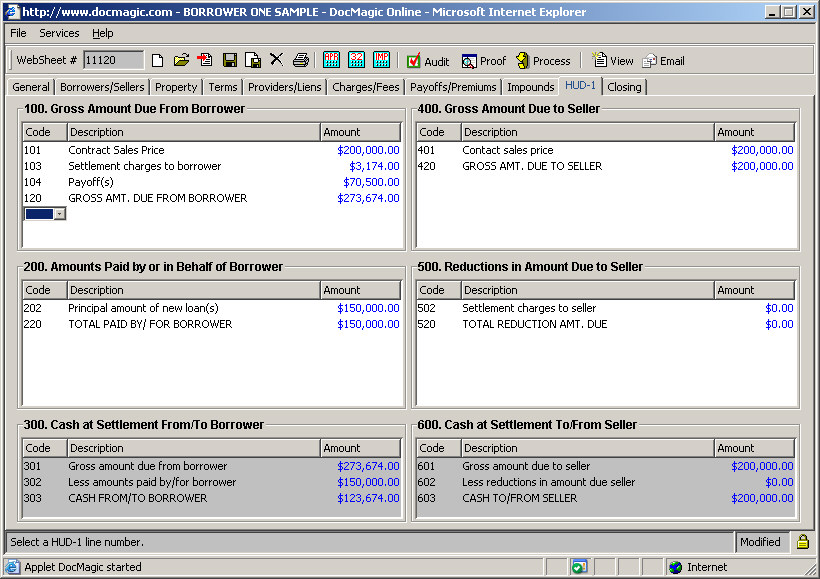Select the Contract Sales Price row

coord(211,150)
